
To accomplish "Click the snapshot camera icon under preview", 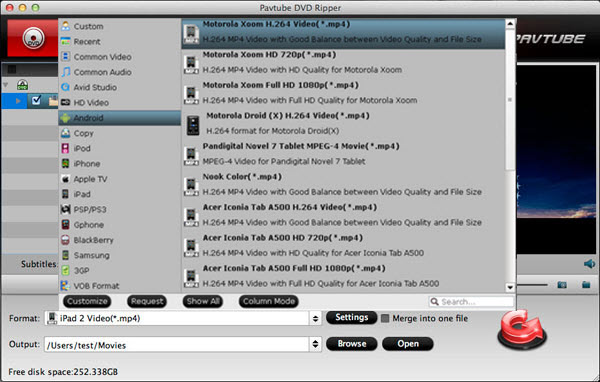I will click(562, 285).
